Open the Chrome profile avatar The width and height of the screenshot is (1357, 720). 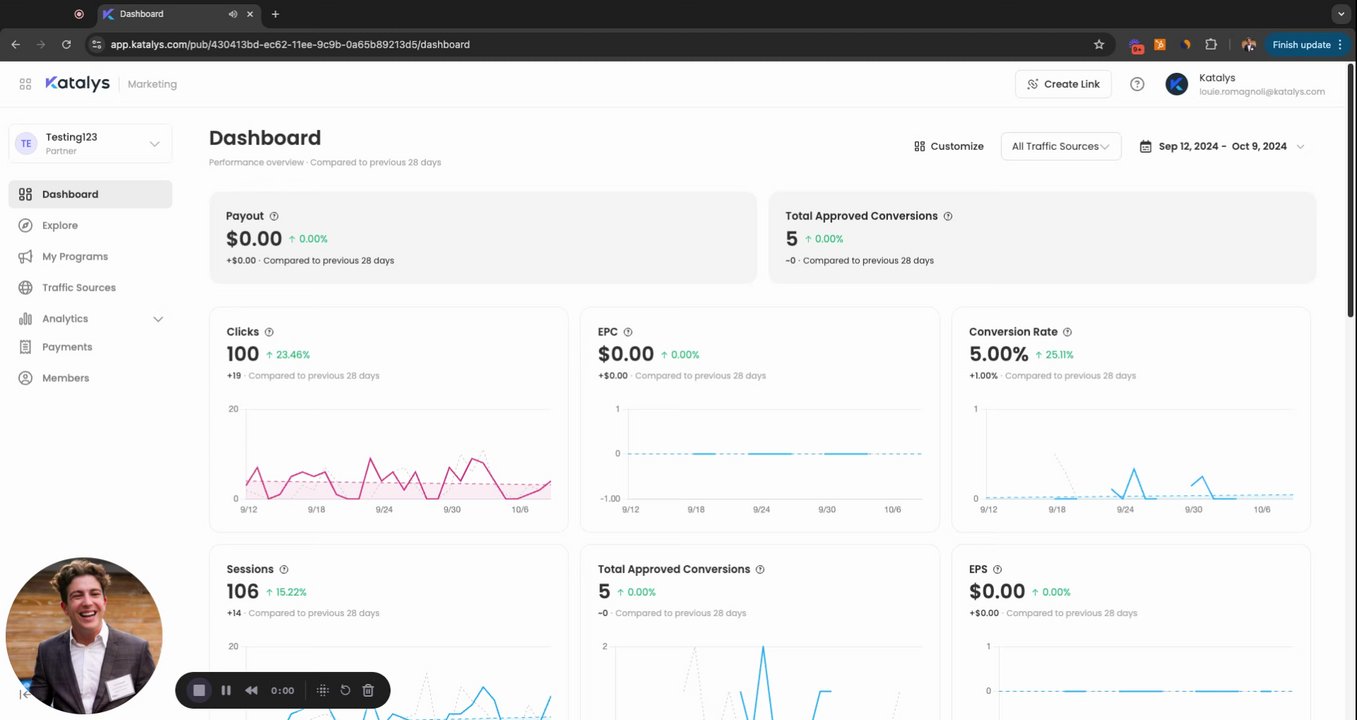tap(1248, 44)
